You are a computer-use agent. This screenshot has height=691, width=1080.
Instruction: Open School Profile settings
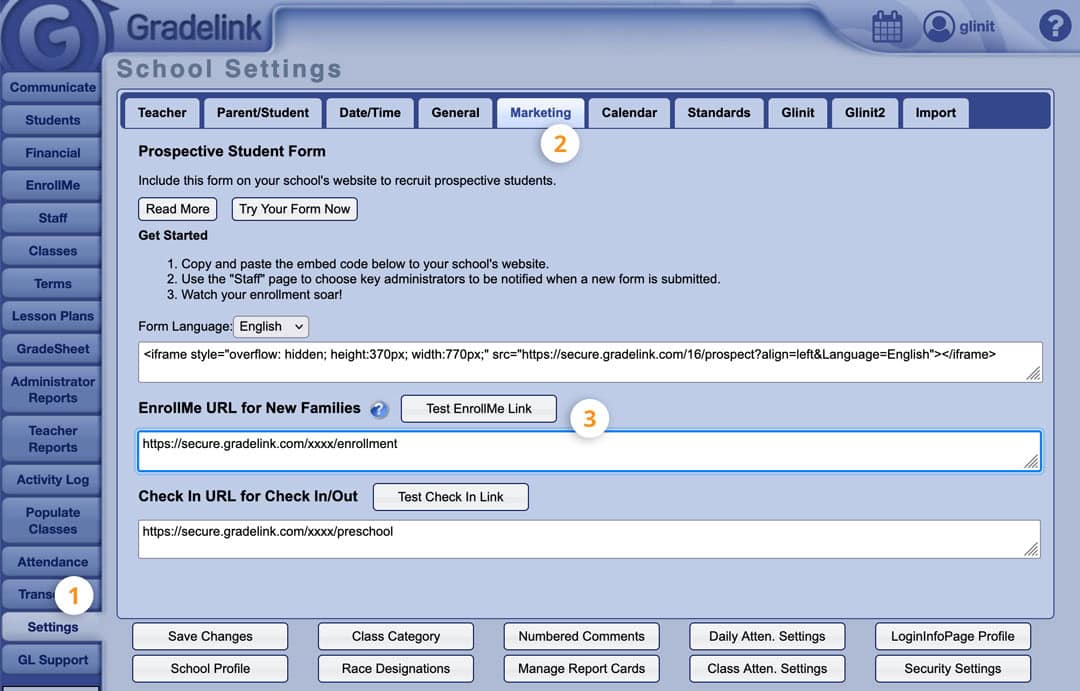pos(210,669)
